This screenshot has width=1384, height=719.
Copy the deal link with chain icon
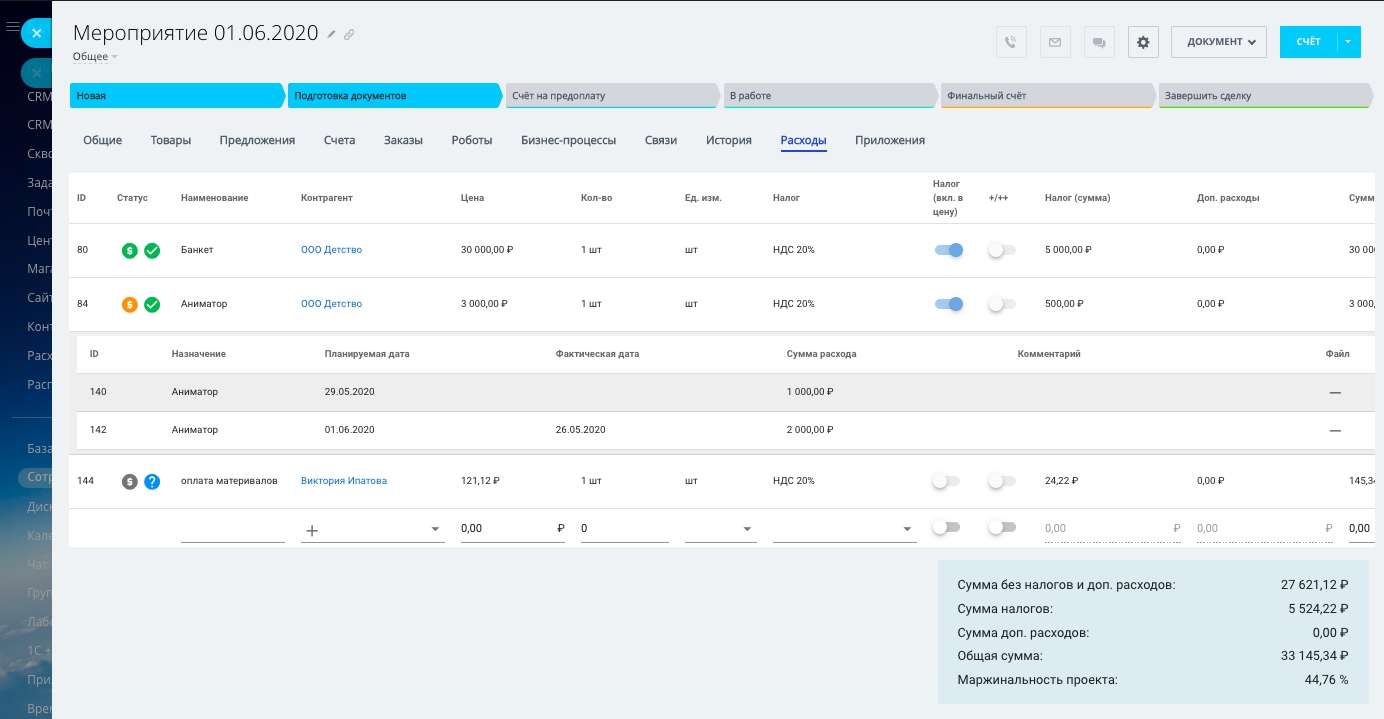point(349,34)
